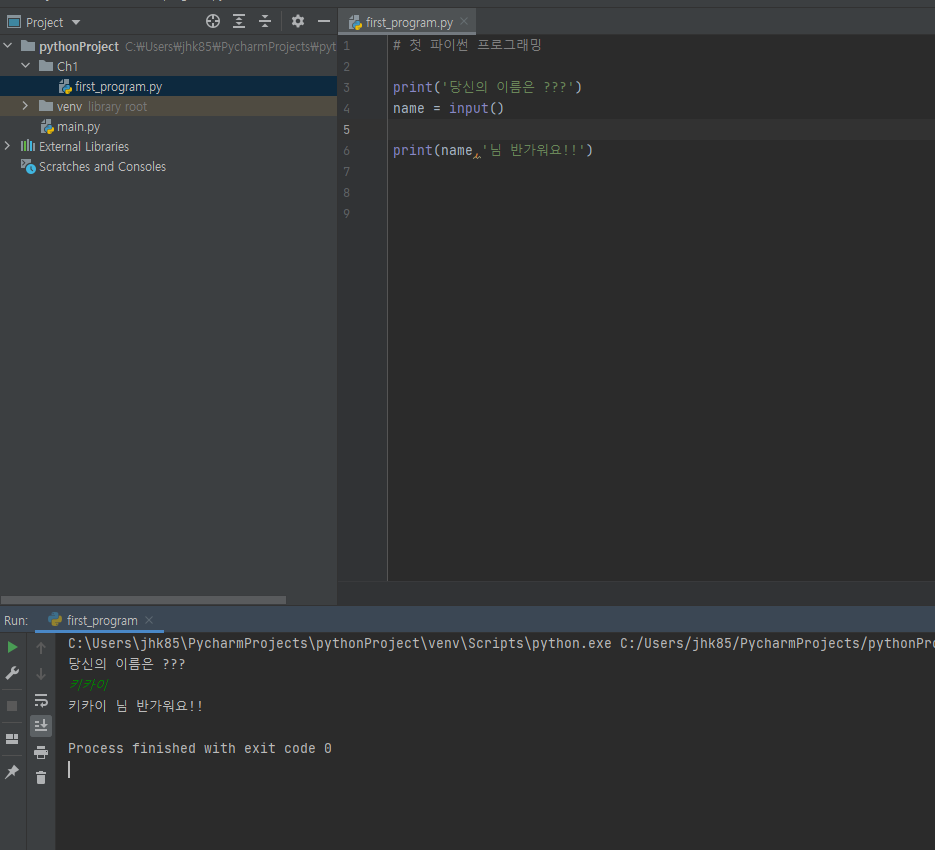
Task: Click the Pin Tab icon in Run panel
Action: point(12,772)
